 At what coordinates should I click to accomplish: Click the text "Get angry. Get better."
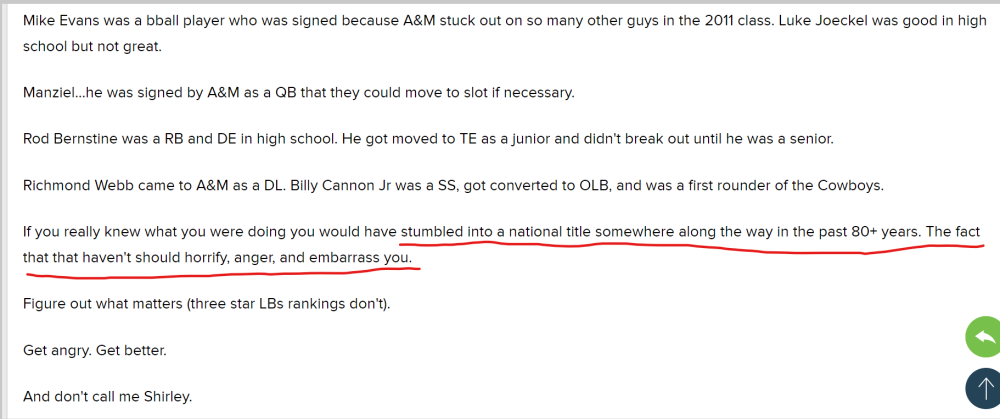(x=94, y=350)
